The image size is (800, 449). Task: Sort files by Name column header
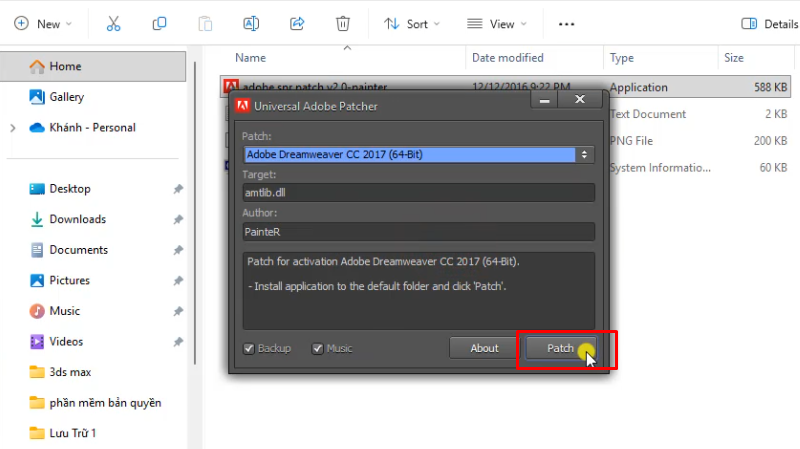pyautogui.click(x=251, y=58)
